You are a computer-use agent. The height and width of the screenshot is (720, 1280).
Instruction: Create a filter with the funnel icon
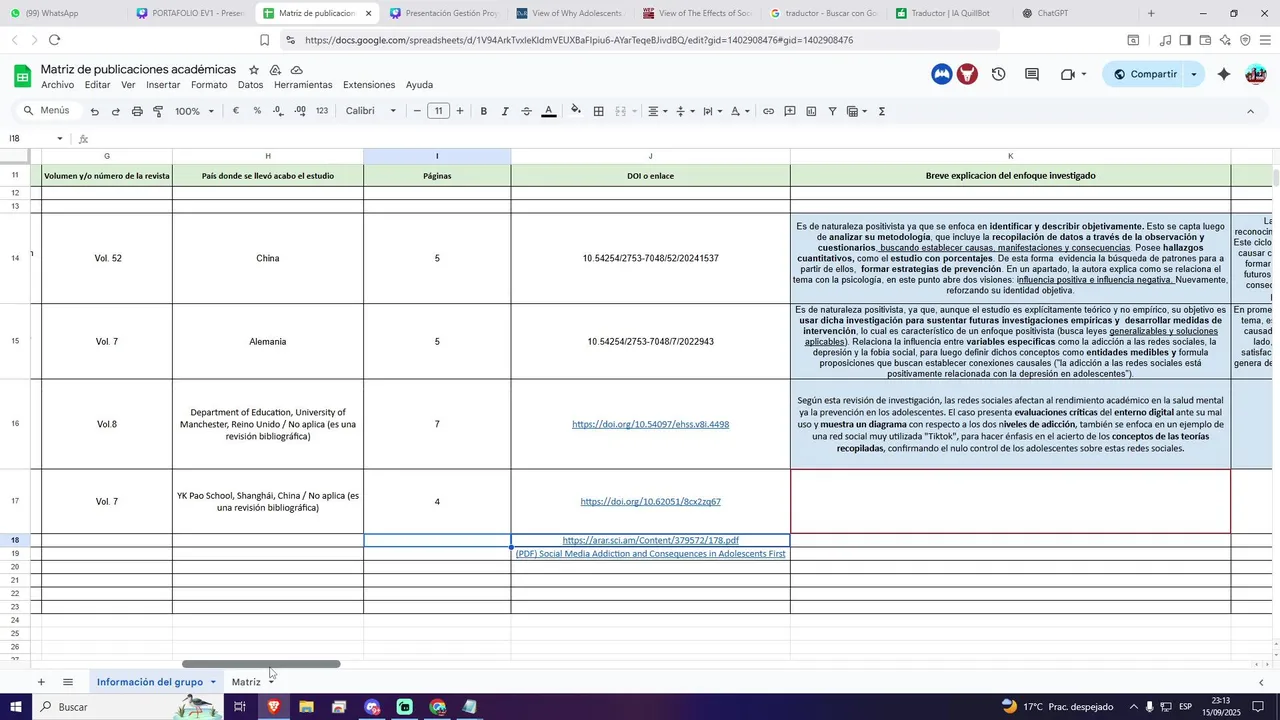click(x=832, y=111)
